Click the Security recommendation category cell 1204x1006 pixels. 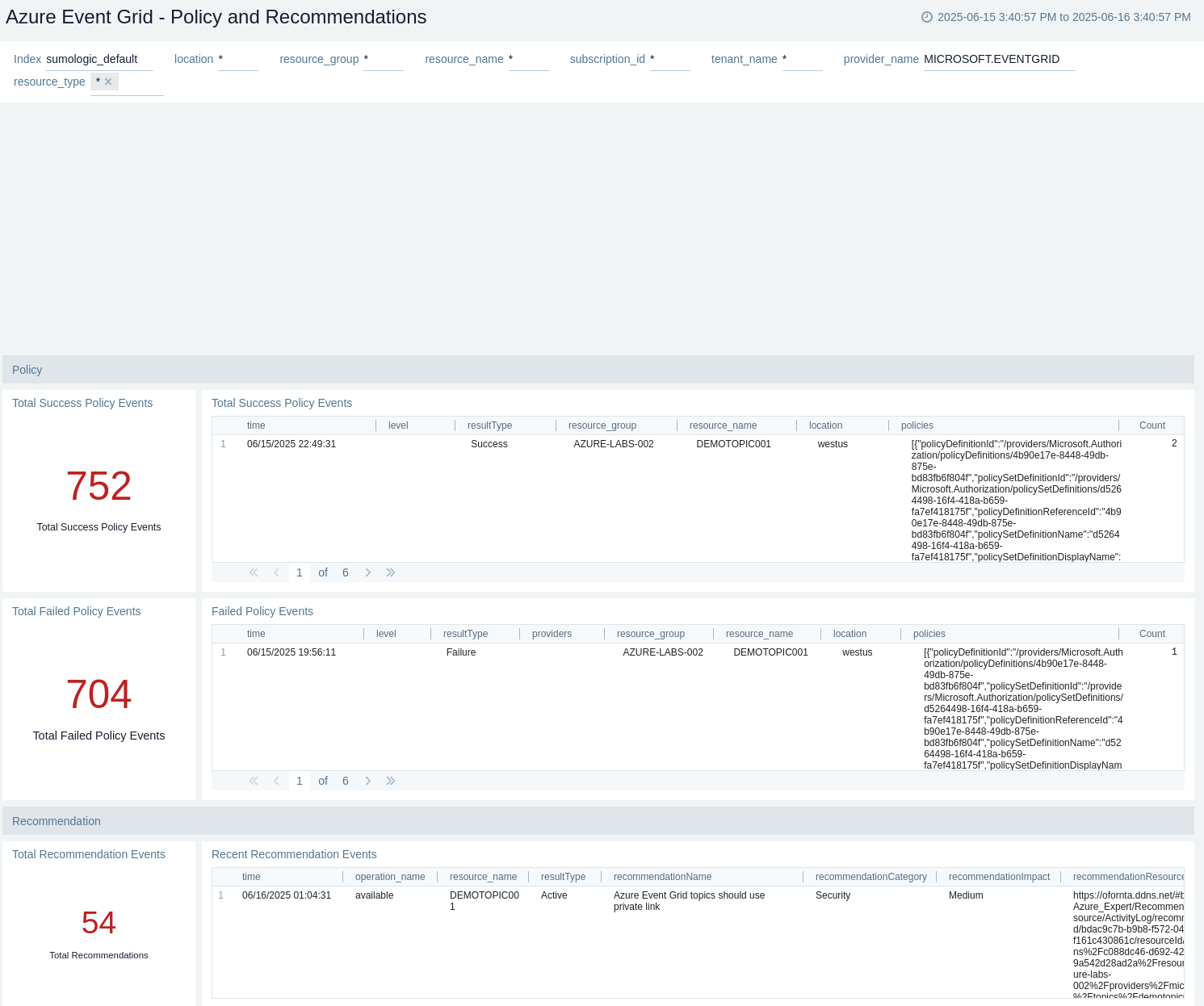(833, 895)
